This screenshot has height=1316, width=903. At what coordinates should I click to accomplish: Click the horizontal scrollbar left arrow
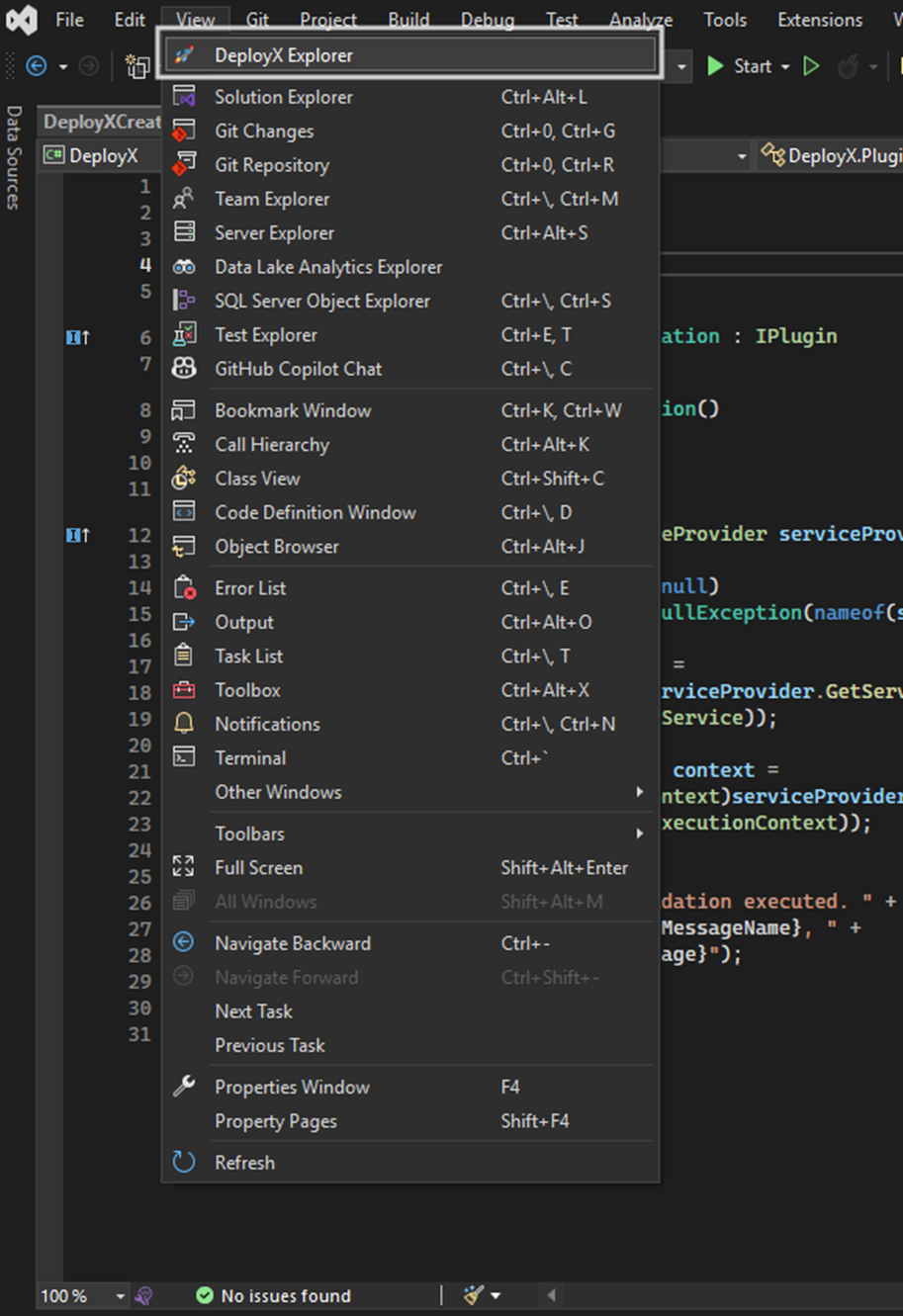(552, 1295)
